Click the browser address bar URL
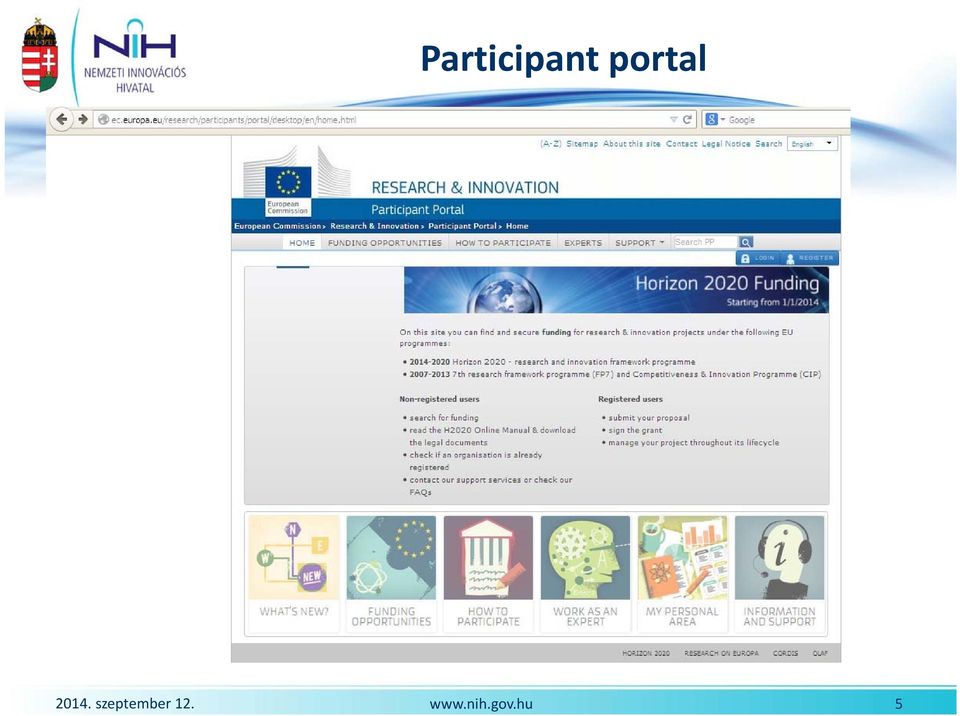Viewport: 960px width, 716px height. click(x=233, y=120)
